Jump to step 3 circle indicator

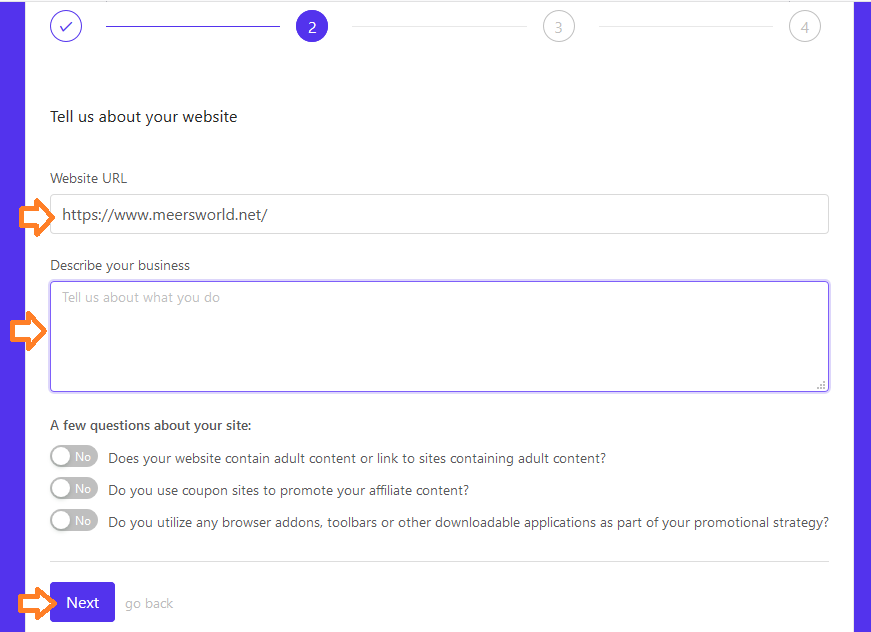(x=558, y=27)
